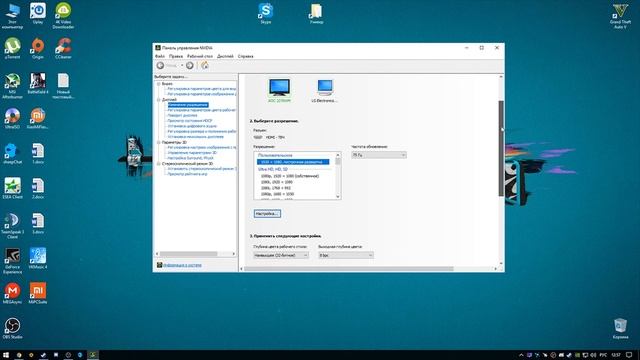This screenshot has width=640, height=360.
Task: Open the 1.docx file on desktop
Action: pos(38,153)
